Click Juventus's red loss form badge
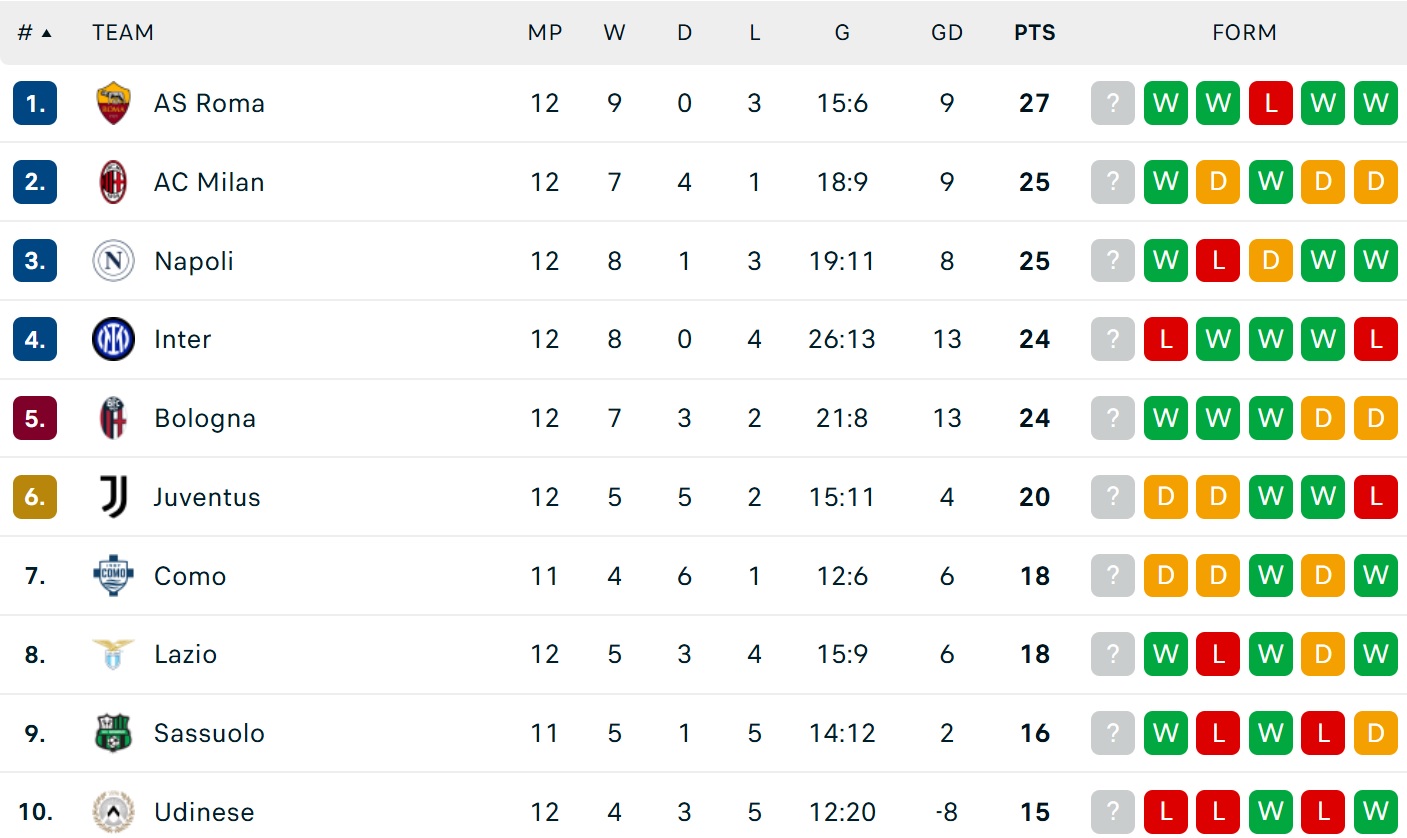The width and height of the screenshot is (1407, 838). point(1375,497)
